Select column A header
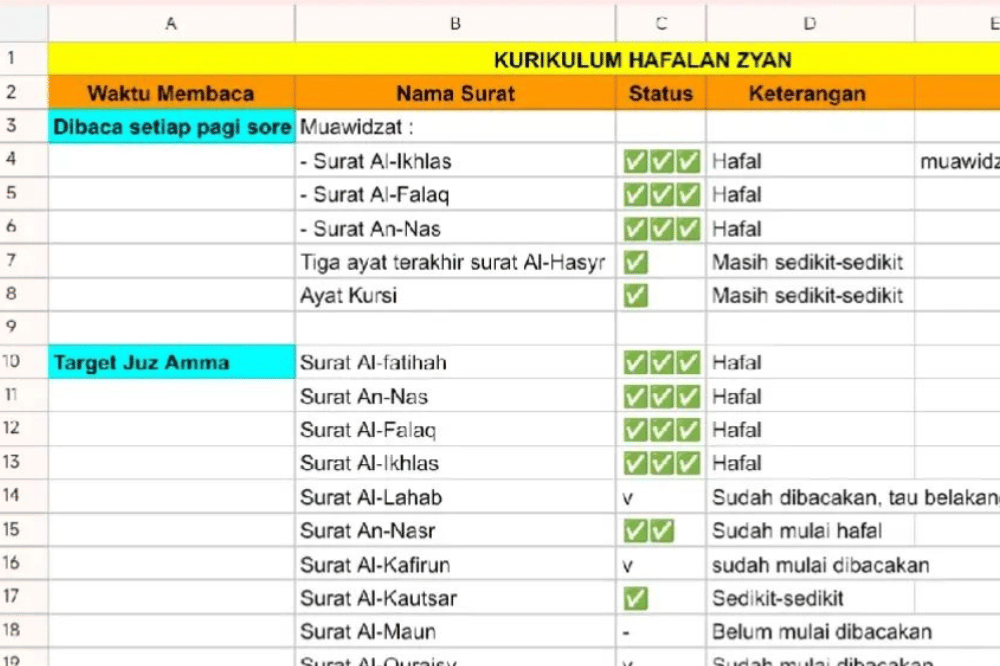 [170, 22]
